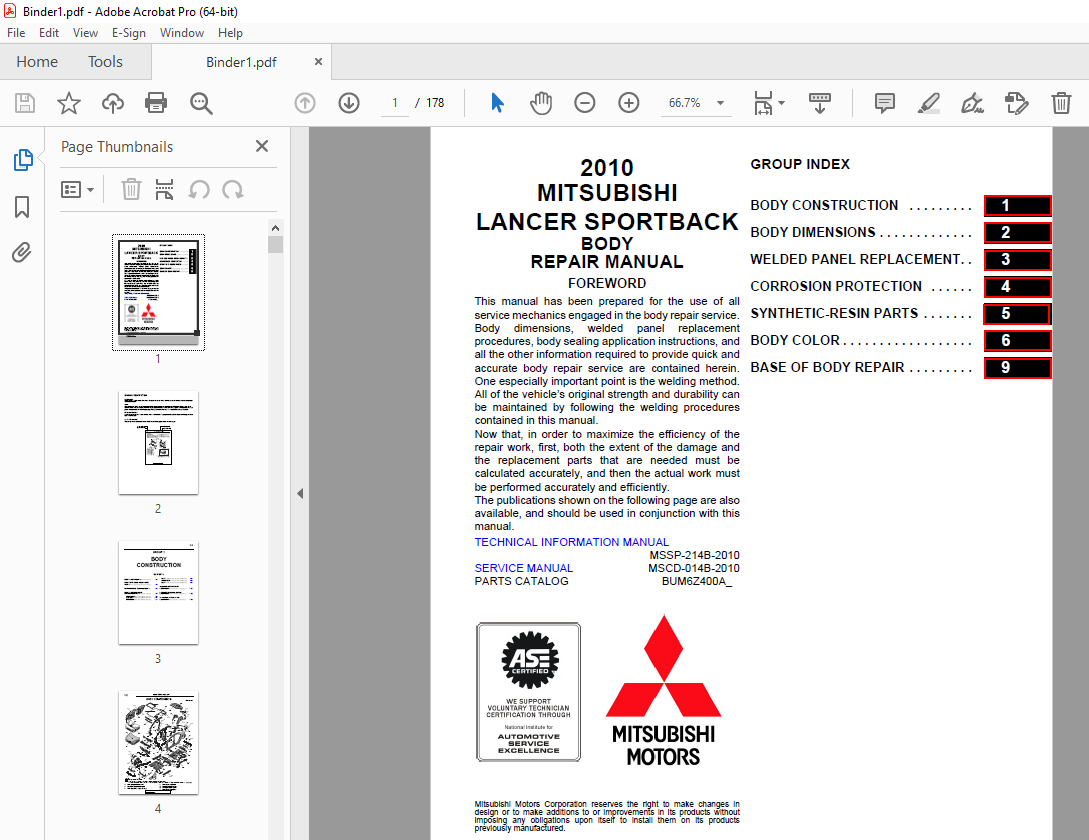Toggle the Bookmarks panel icon
Image resolution: width=1089 pixels, height=840 pixels.
(22, 207)
